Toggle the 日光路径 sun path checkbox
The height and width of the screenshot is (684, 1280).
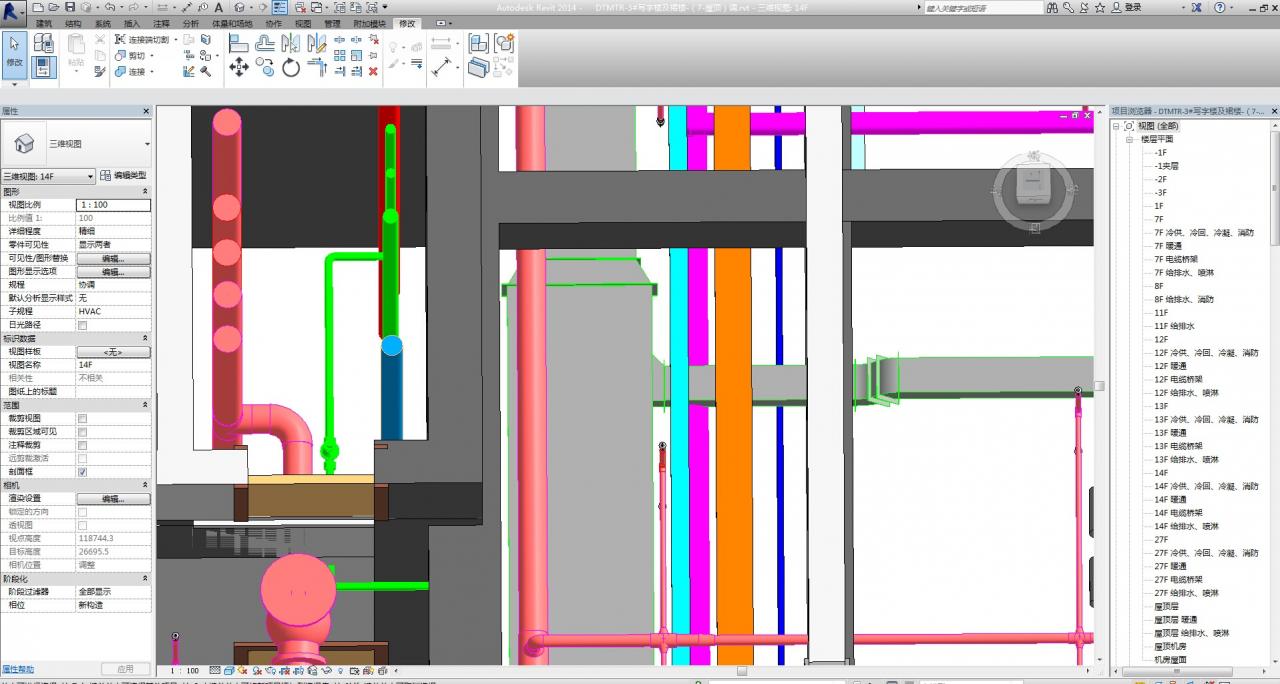click(x=82, y=325)
